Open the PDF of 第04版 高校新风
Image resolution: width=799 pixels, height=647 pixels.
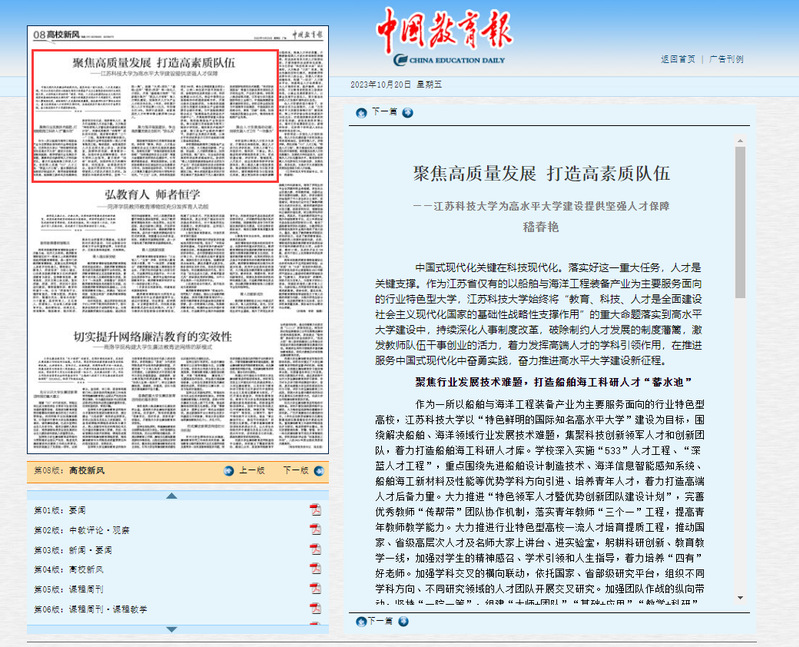point(315,568)
